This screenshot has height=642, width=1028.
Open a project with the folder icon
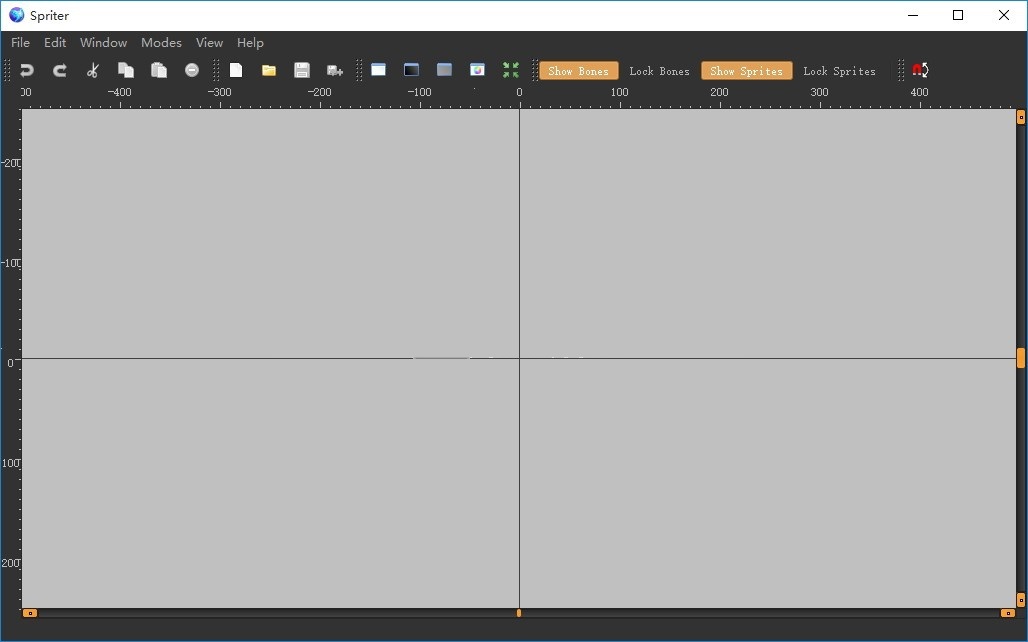click(269, 70)
